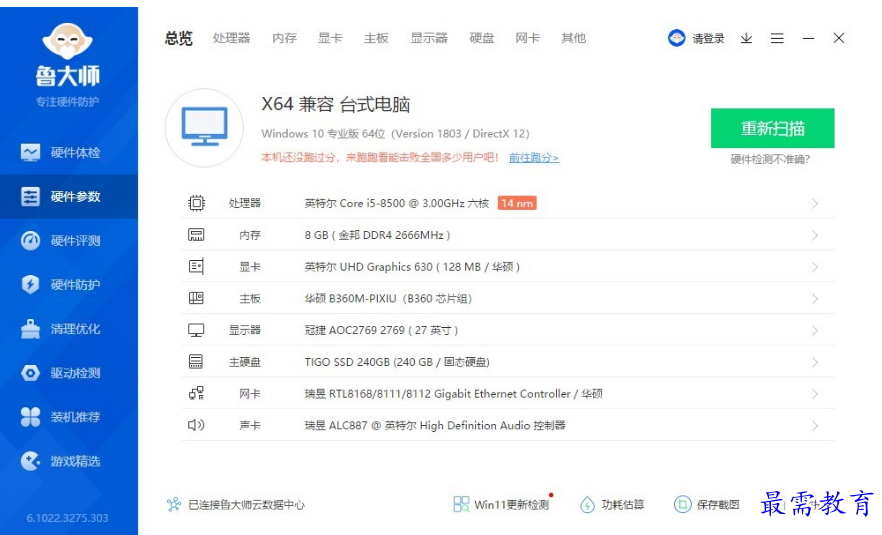Click the Win11更新检测 windows icon
This screenshot has width=882, height=535.
[x=461, y=504]
